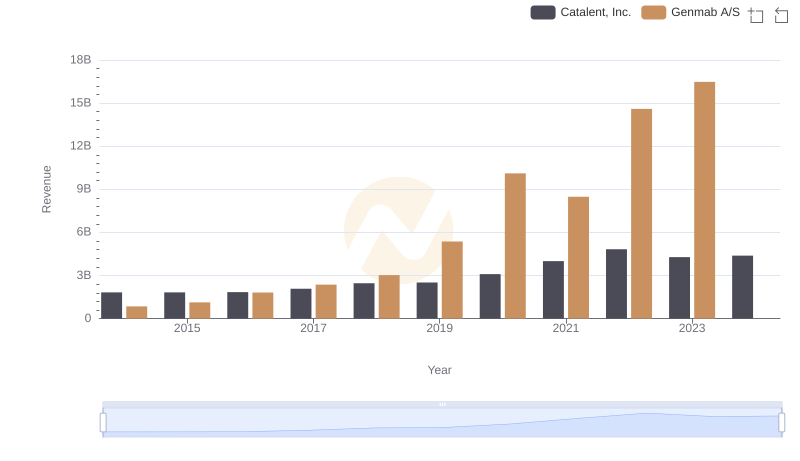Click the zoom slider's top drag bar
Viewport: 800px width, 461px height.
442,404
